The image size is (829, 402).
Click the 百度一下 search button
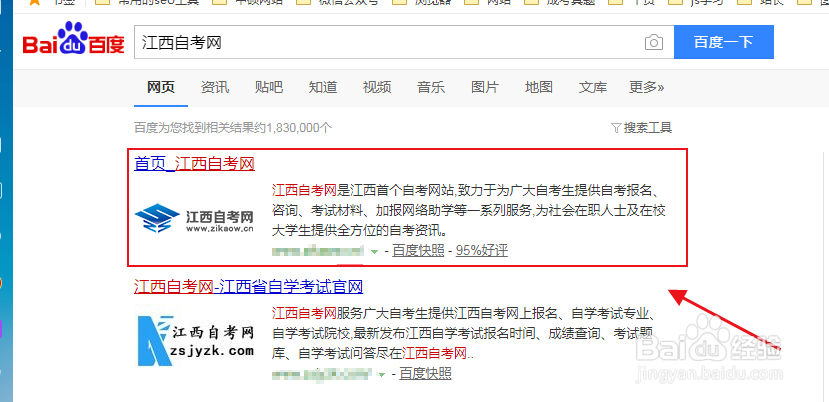coord(724,42)
